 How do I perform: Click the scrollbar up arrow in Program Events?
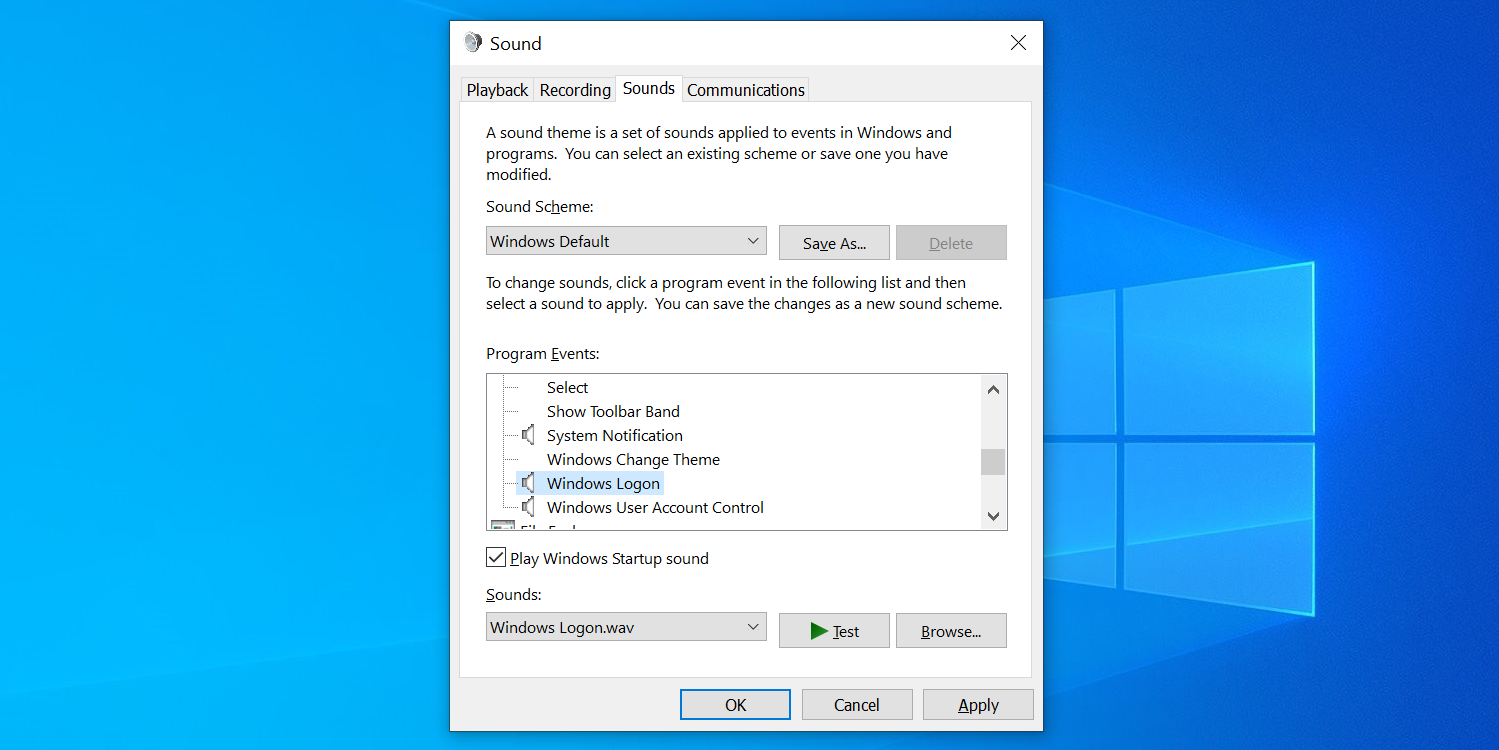point(992,389)
